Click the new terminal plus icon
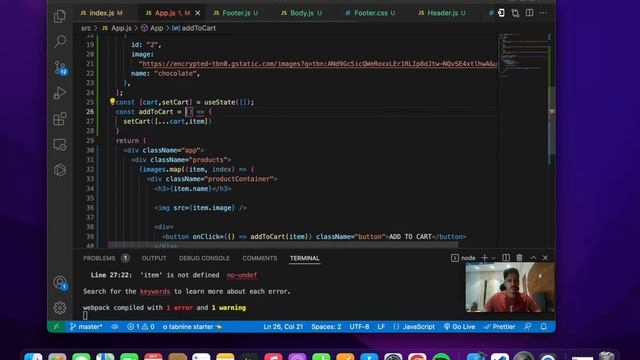This screenshot has height=360, width=640. click(484, 258)
